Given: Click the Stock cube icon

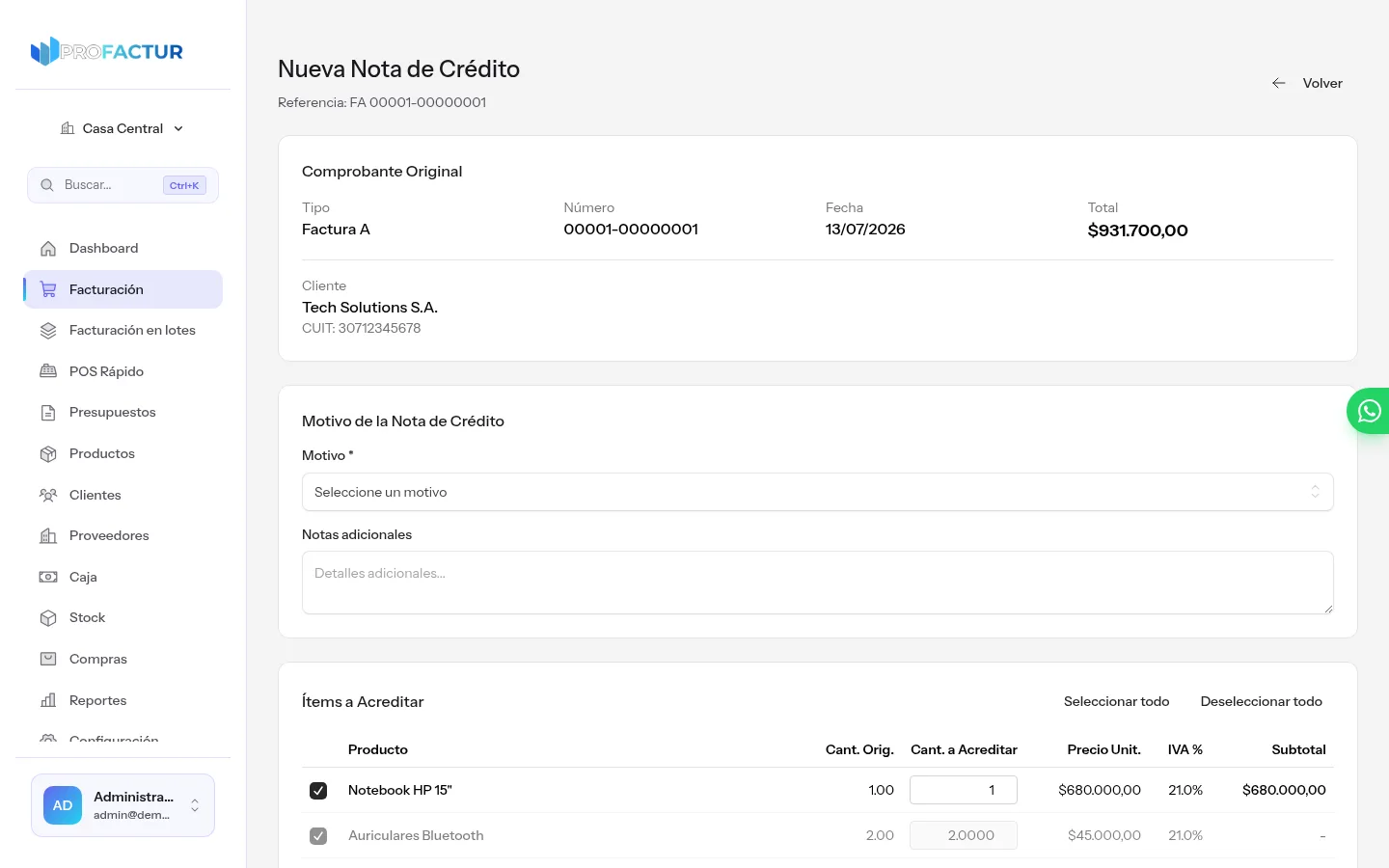Looking at the screenshot, I should click(x=48, y=618).
